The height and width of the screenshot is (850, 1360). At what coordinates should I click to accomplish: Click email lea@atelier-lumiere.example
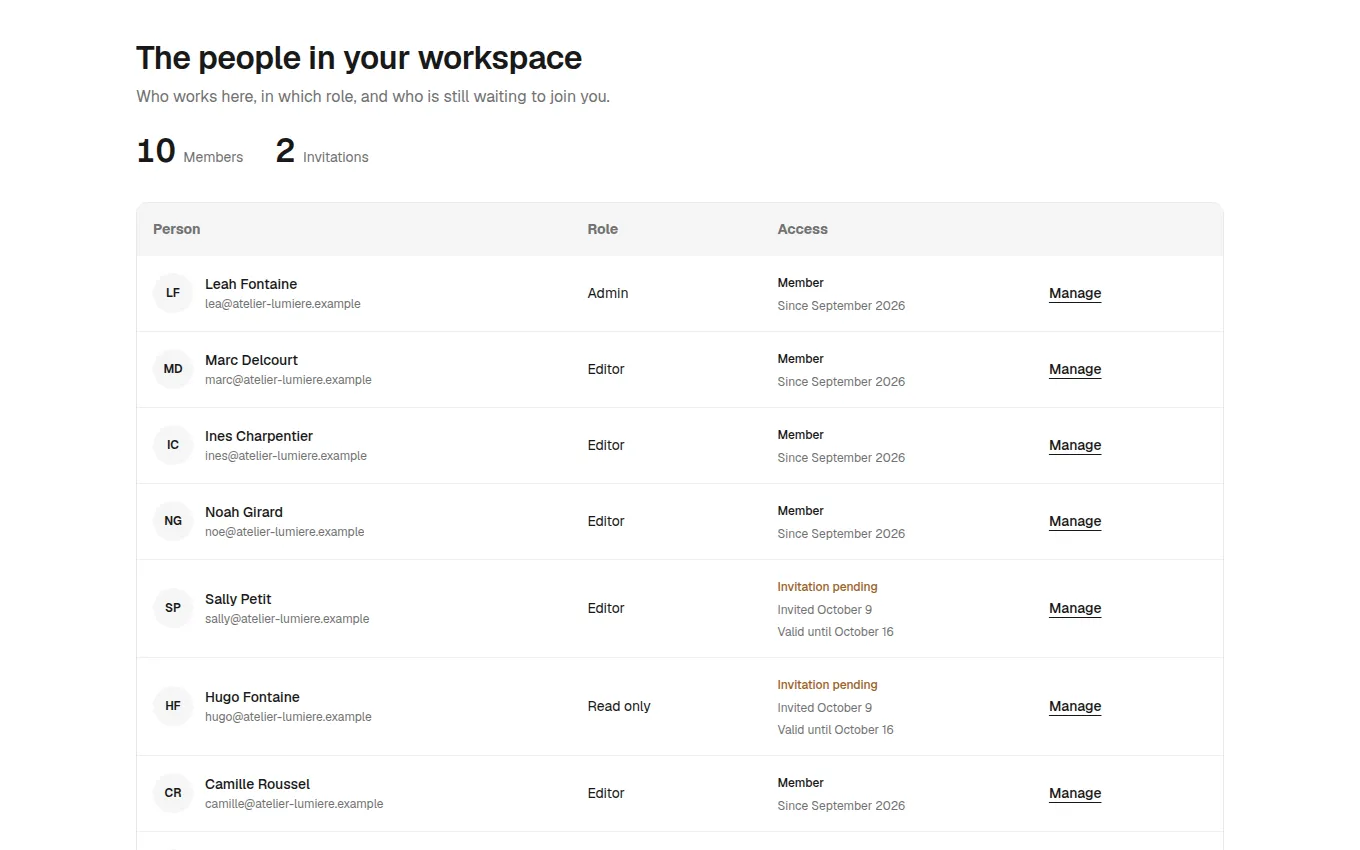coord(283,304)
